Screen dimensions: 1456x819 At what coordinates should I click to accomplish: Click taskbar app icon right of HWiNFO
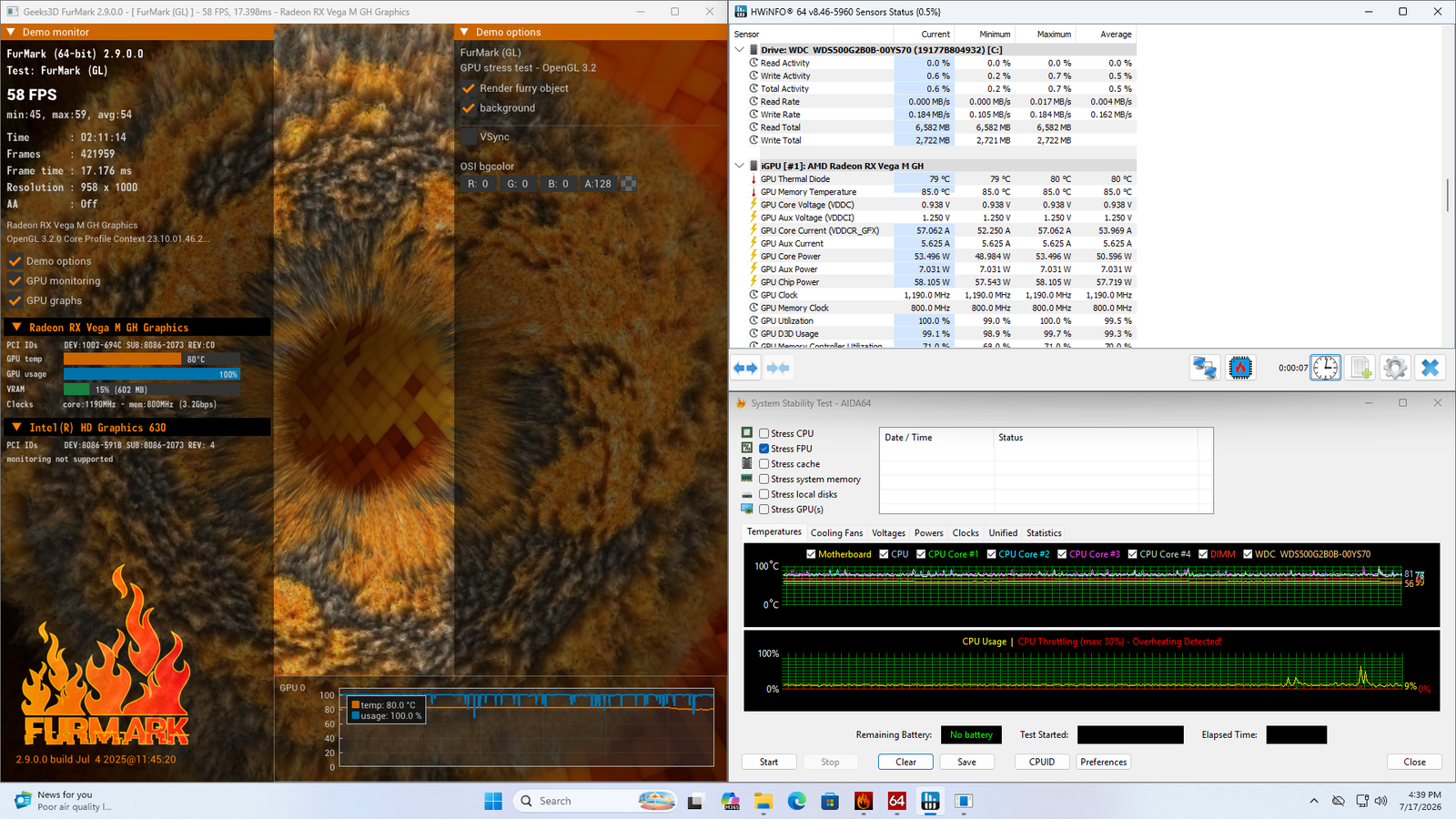click(964, 801)
